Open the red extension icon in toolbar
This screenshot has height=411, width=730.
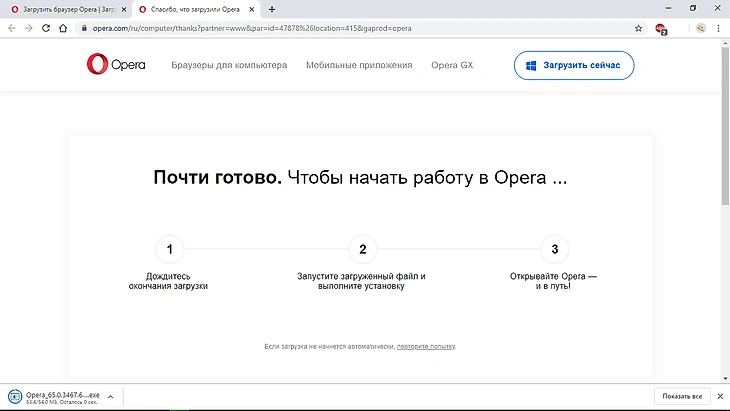pos(661,29)
